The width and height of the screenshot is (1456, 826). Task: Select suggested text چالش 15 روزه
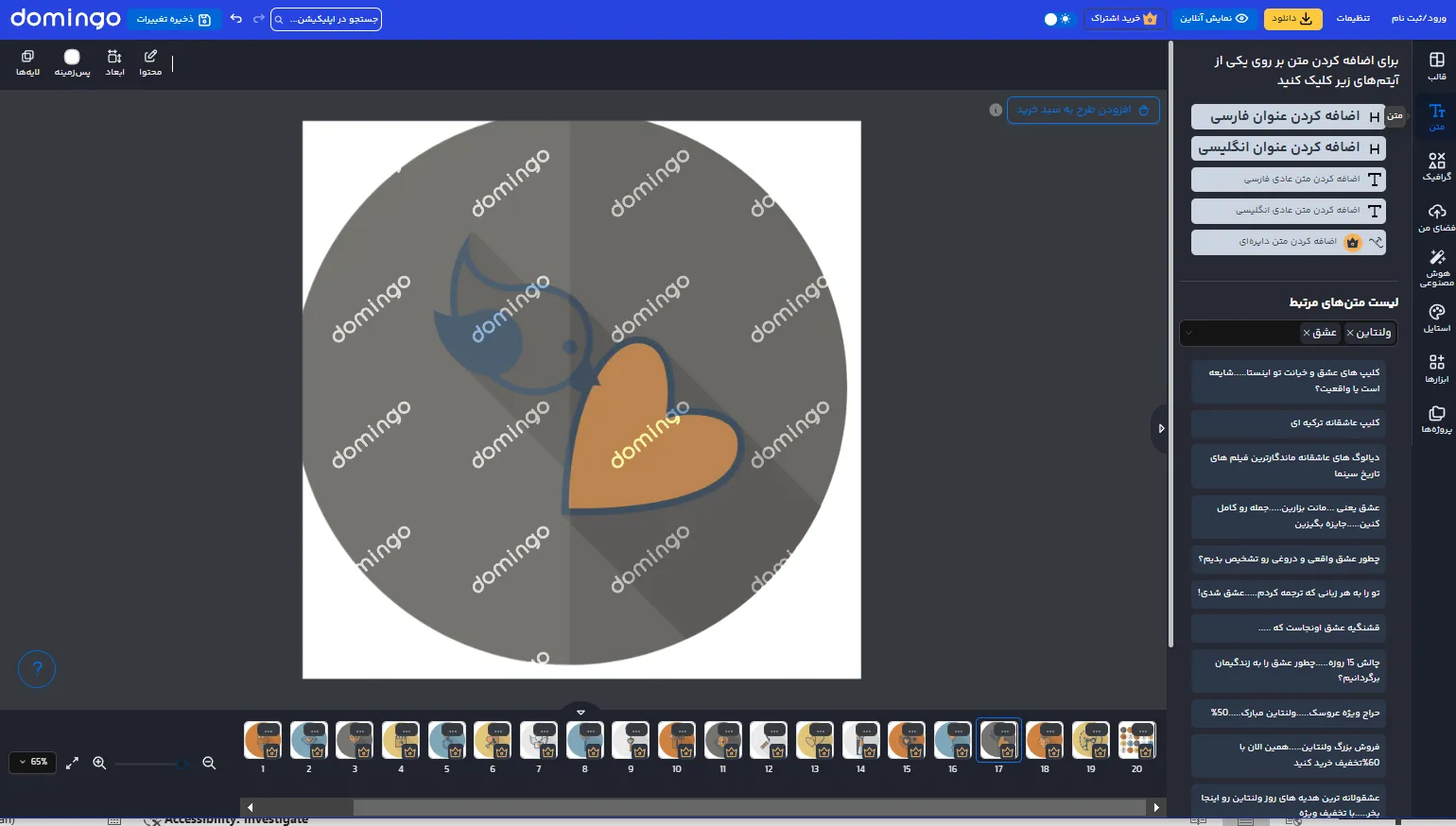pyautogui.click(x=1288, y=670)
